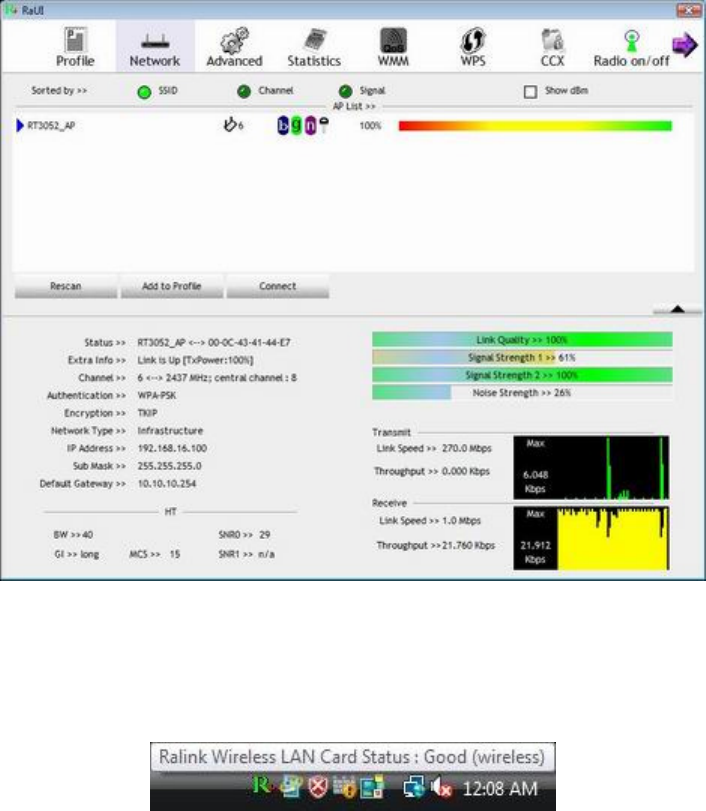Sort AP list by Channel
The image size is (706, 811).
(x=244, y=92)
